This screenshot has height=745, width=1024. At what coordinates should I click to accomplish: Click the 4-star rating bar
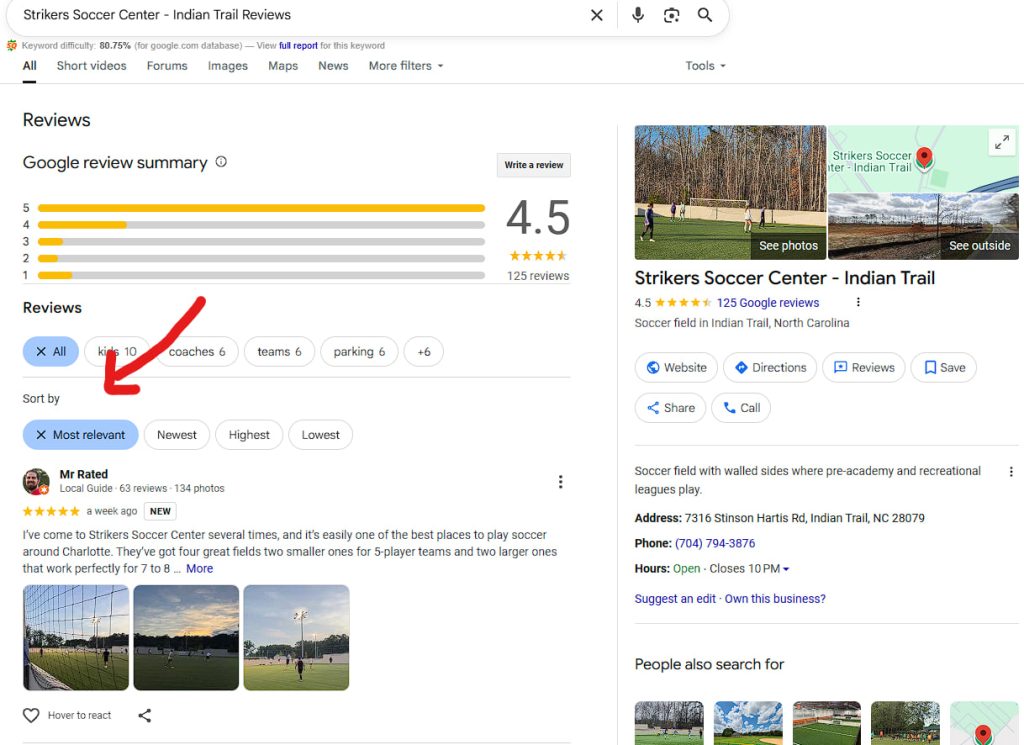tap(261, 225)
